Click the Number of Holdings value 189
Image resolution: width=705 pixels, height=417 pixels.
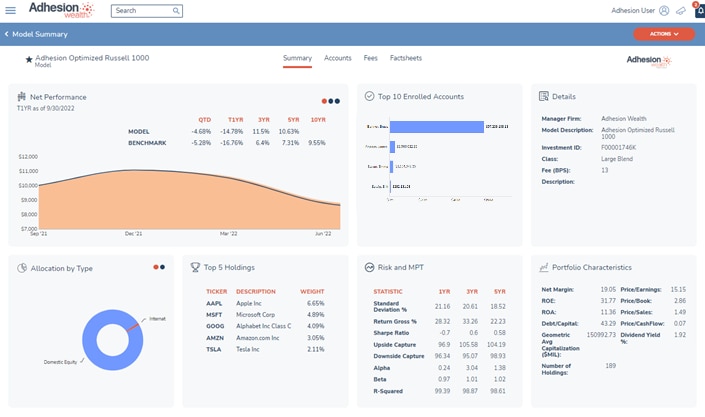(x=610, y=366)
